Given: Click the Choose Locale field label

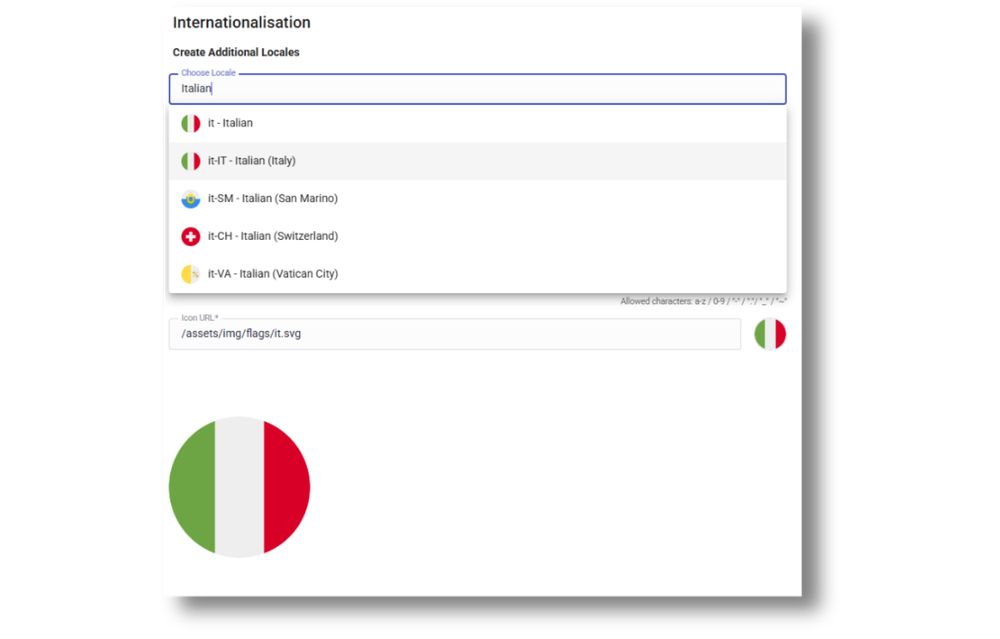Looking at the screenshot, I should click(207, 72).
